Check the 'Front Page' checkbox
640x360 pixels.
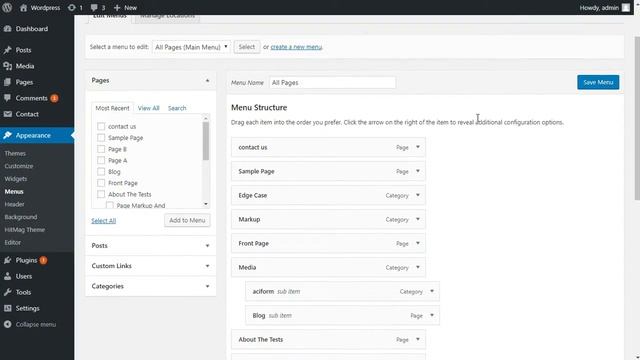101,183
